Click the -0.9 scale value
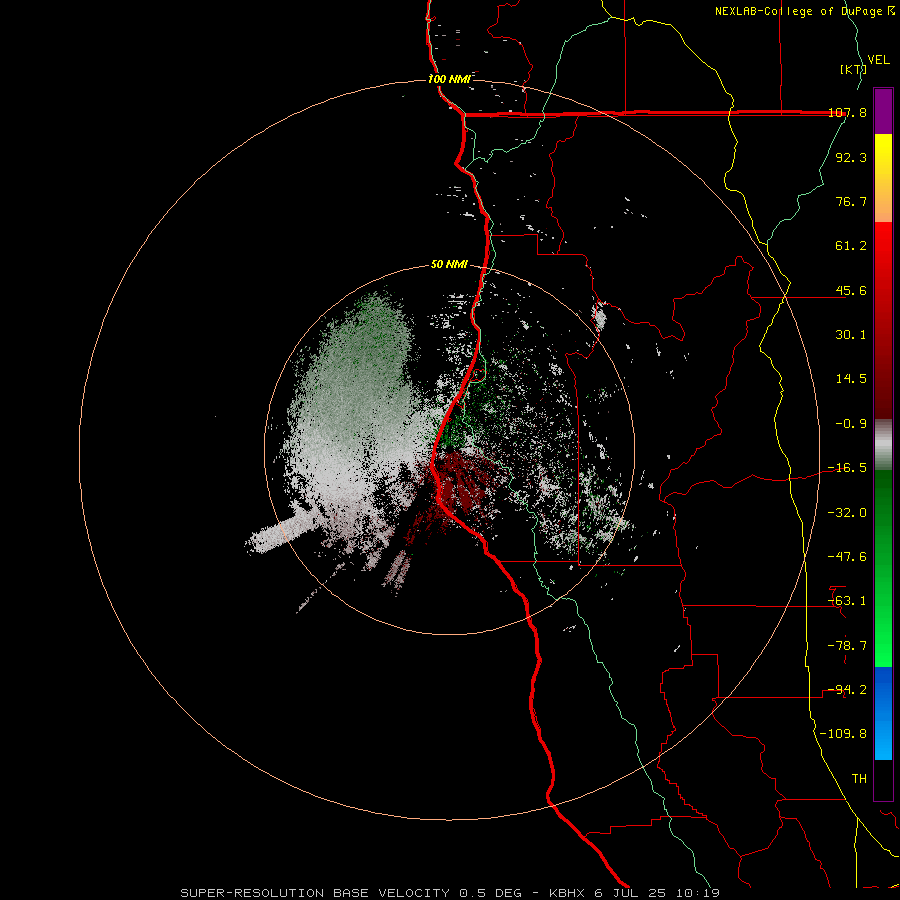 pos(851,424)
